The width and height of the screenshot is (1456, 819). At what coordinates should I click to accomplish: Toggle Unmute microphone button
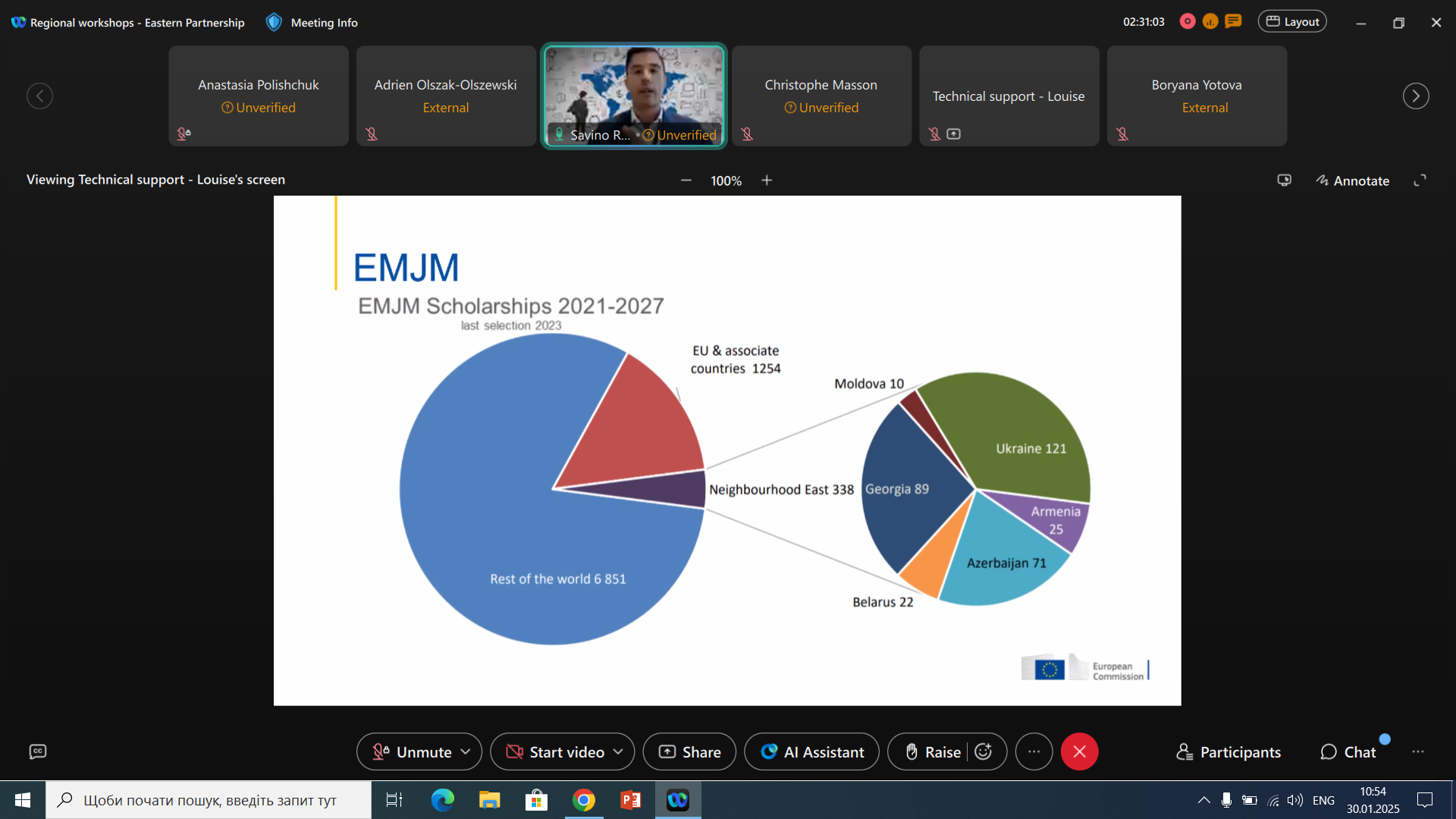click(413, 752)
